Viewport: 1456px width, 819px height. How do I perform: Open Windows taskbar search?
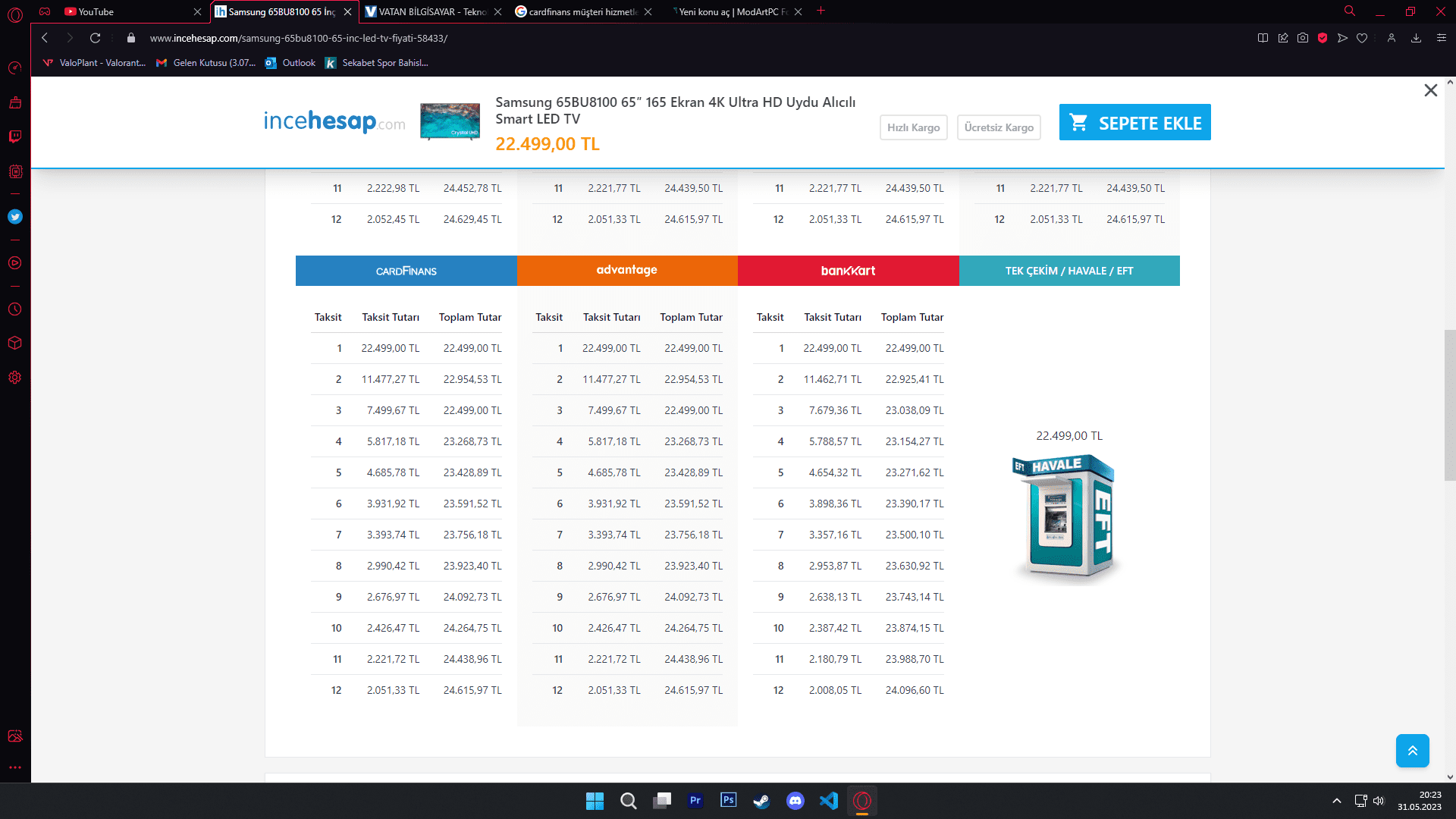point(628,801)
